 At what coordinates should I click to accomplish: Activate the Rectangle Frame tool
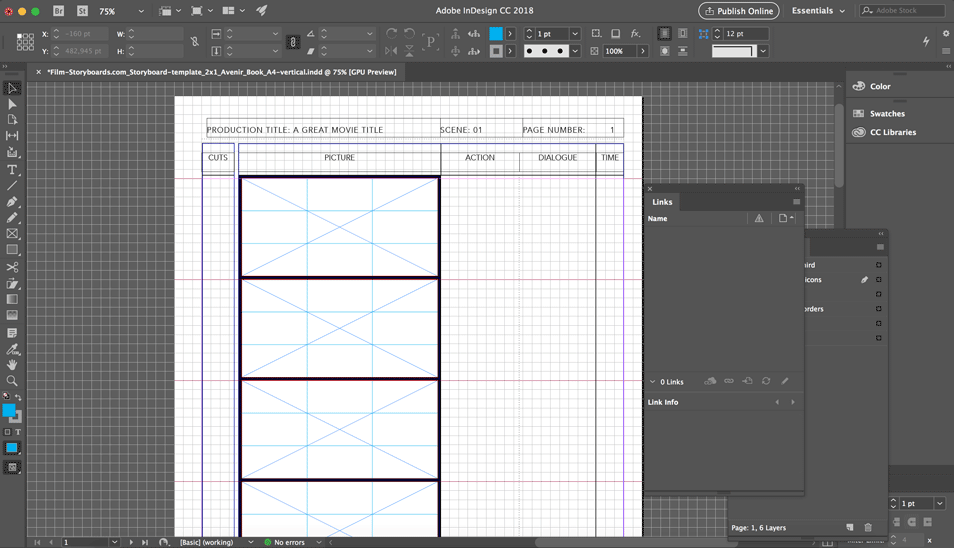[12, 234]
